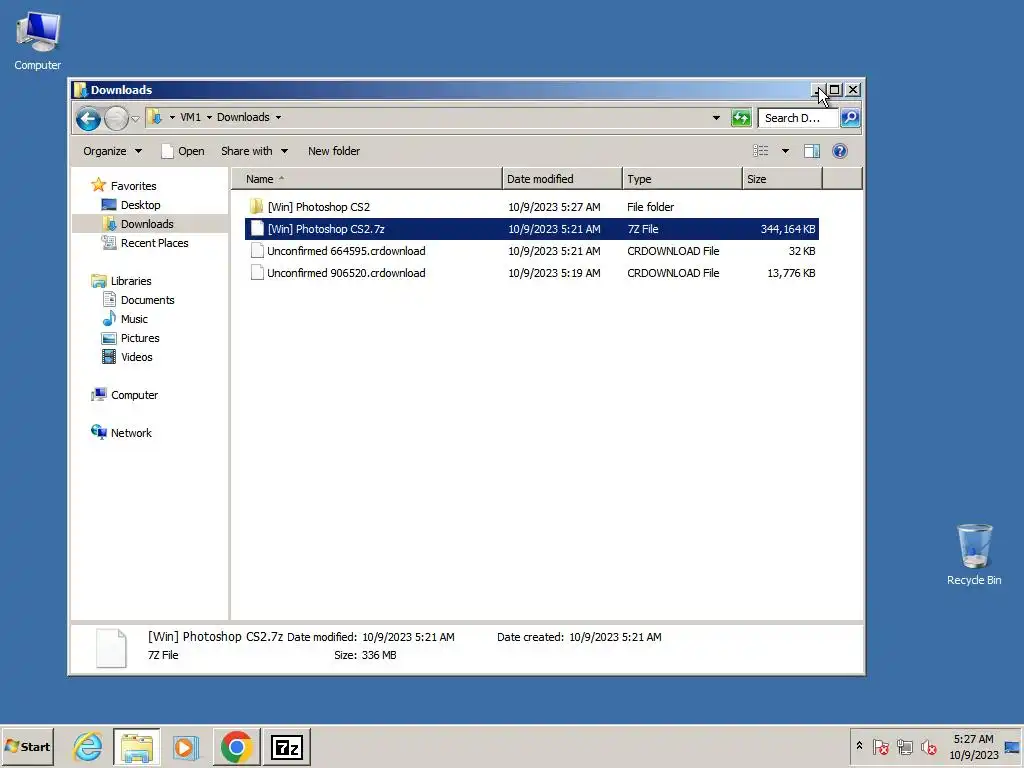This screenshot has height=768, width=1024.
Task: Click Open in the command bar
Action: (x=183, y=151)
